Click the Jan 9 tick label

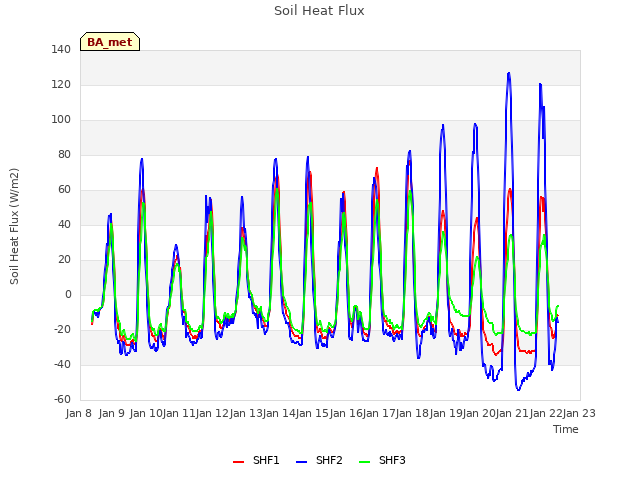coord(112,413)
